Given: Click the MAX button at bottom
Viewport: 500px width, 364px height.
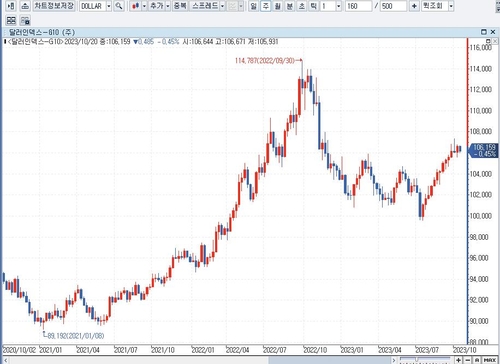Looking at the screenshot, I should tap(490, 360).
